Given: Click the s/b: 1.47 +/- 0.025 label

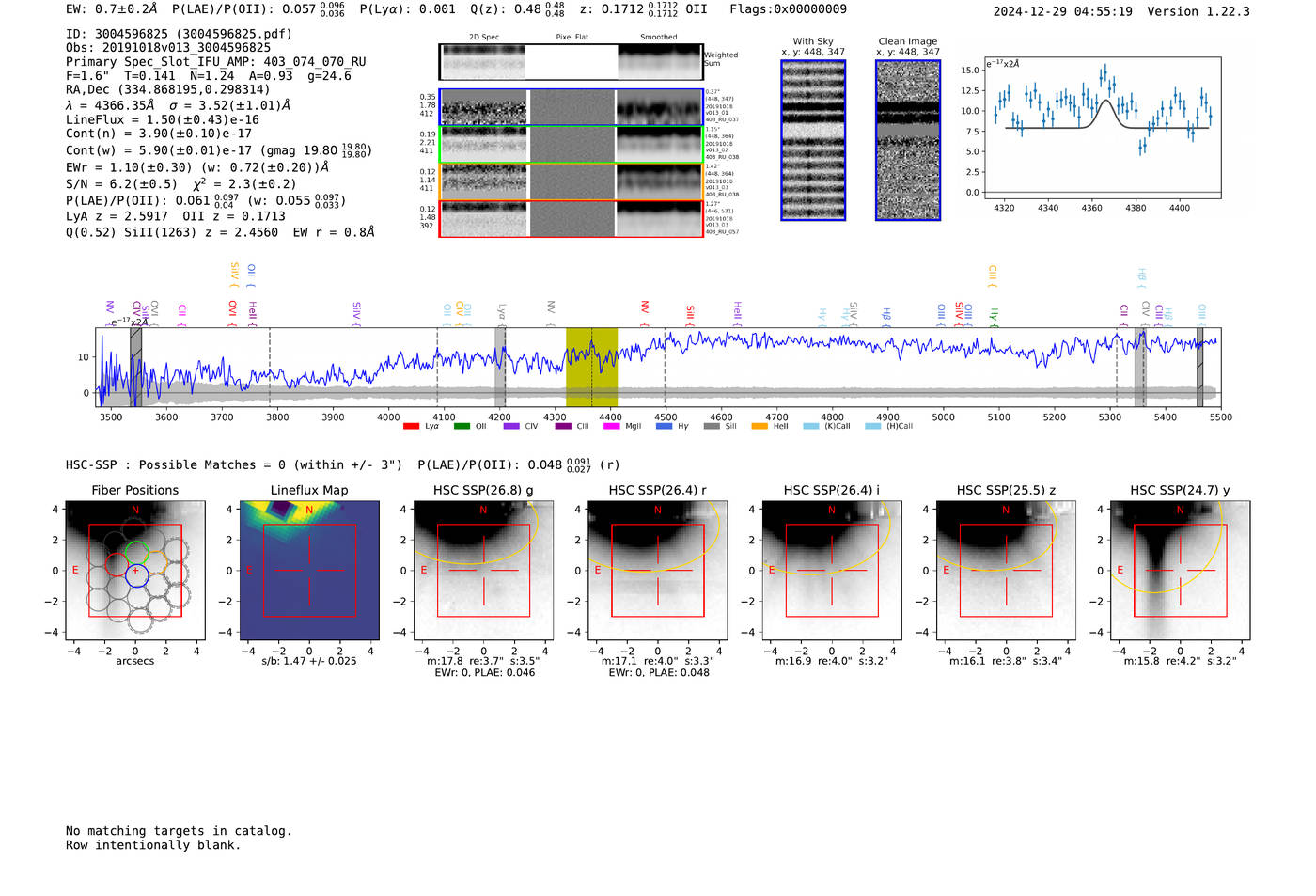Looking at the screenshot, I should coord(309,661).
